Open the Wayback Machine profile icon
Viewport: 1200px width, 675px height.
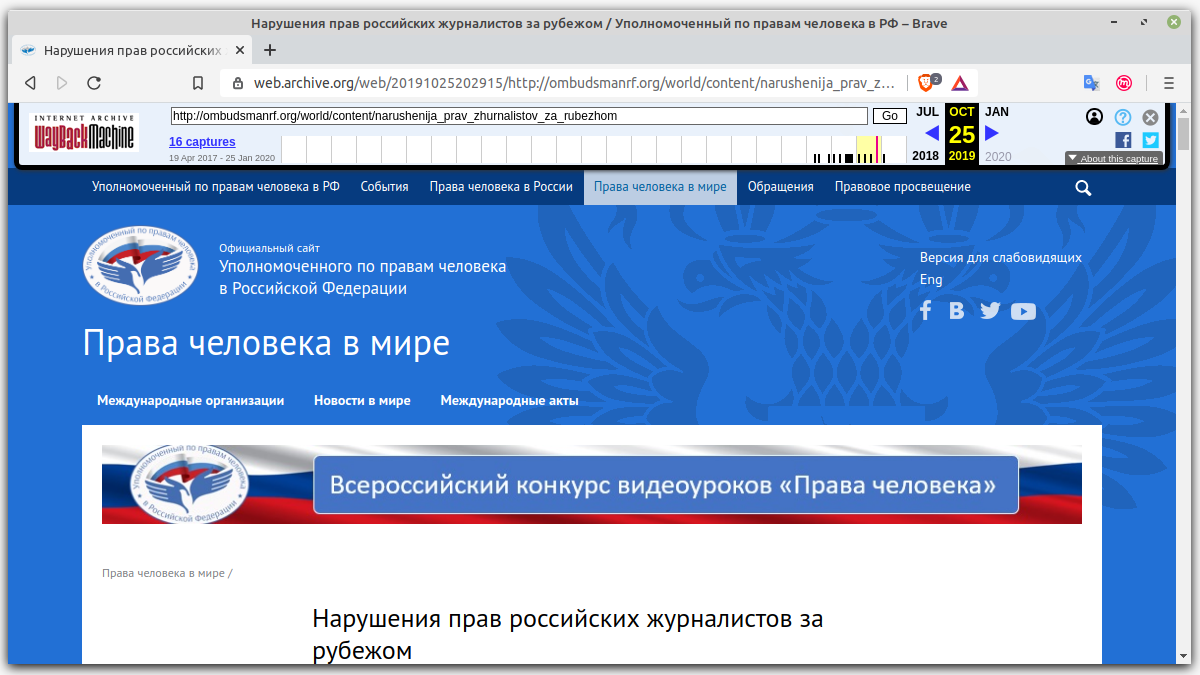1094,117
